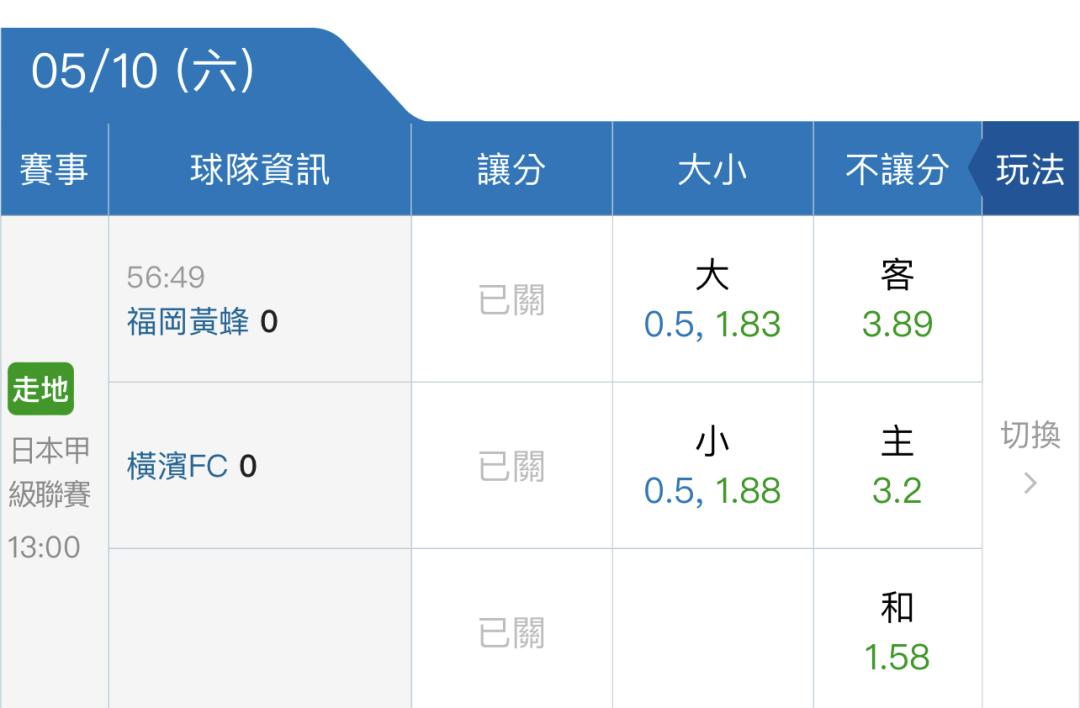Tap 已關 handicap cell for 橫濱FC

click(x=511, y=467)
